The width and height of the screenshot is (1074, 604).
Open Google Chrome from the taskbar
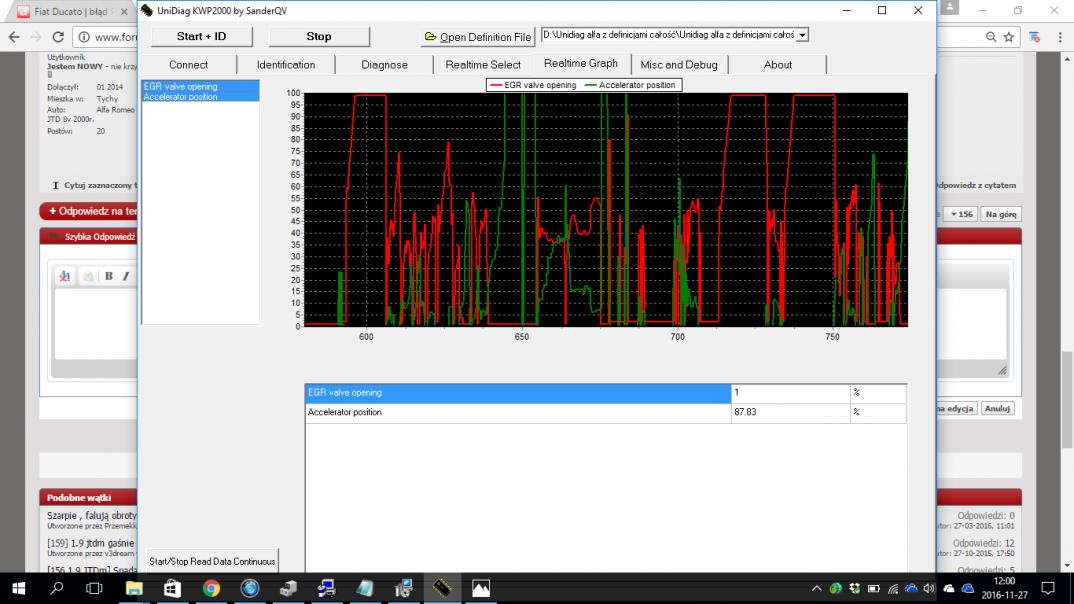[x=211, y=589]
